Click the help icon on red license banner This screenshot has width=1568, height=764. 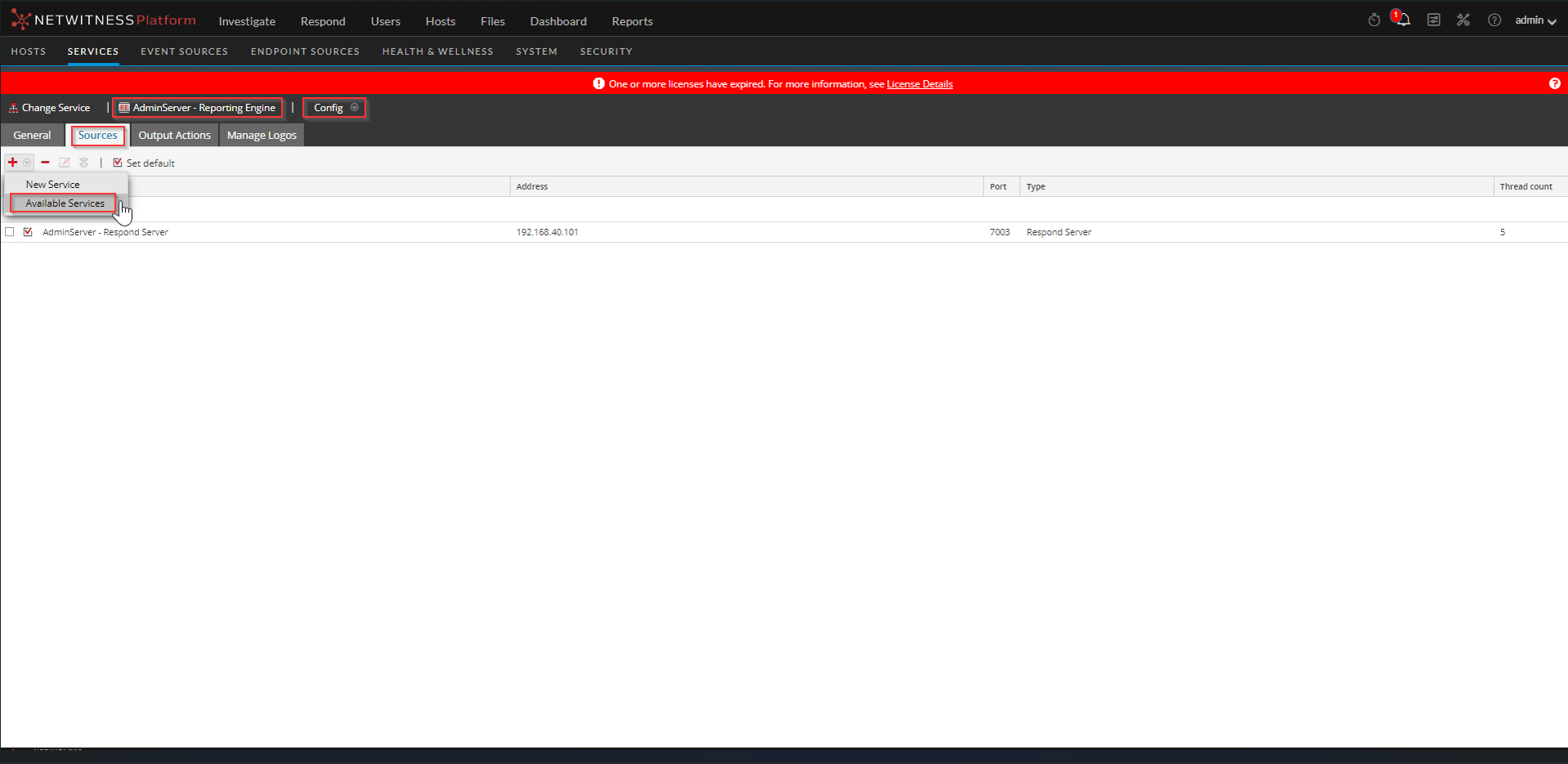pyautogui.click(x=1554, y=84)
